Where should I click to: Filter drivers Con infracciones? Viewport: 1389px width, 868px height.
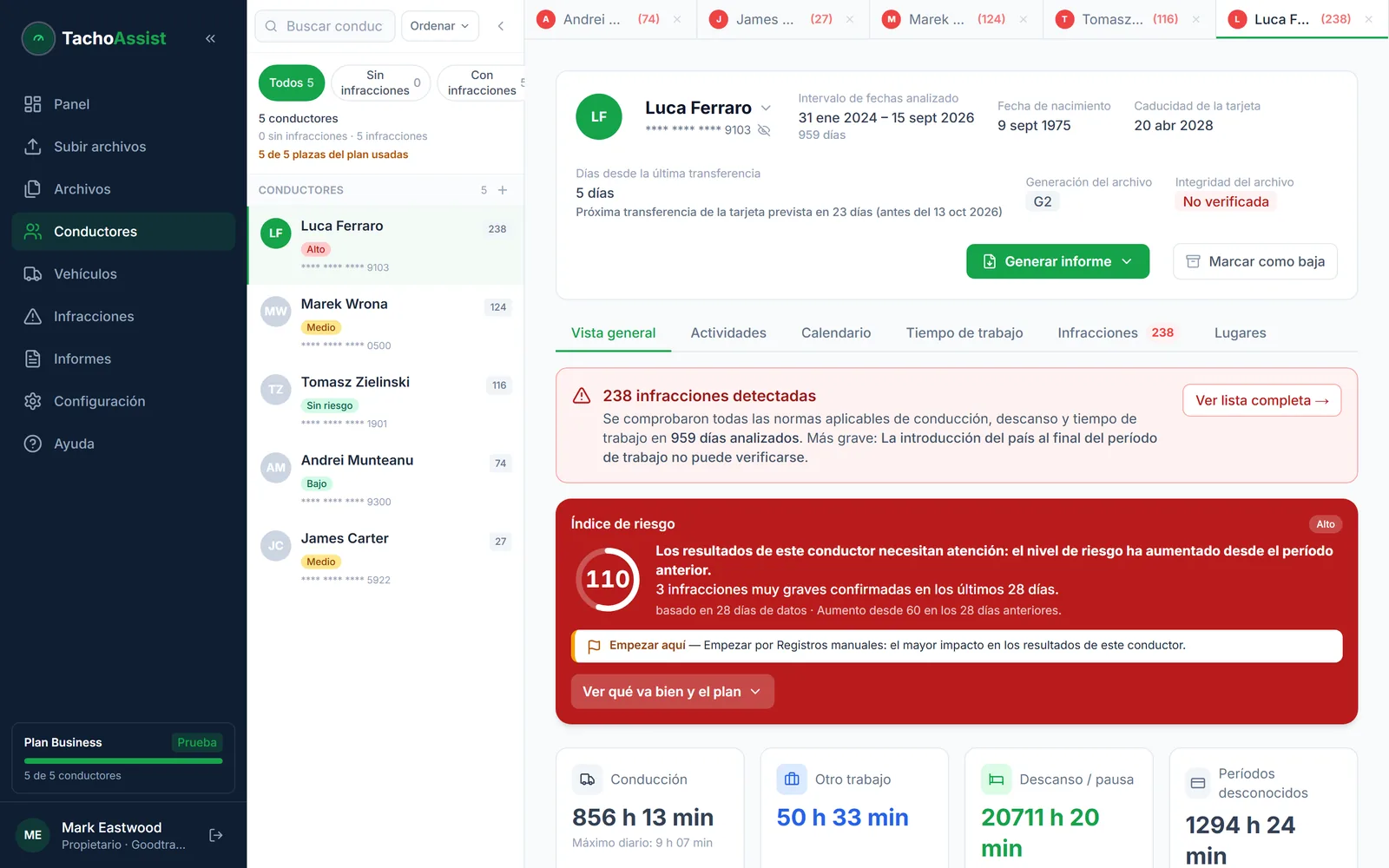pyautogui.click(x=483, y=82)
